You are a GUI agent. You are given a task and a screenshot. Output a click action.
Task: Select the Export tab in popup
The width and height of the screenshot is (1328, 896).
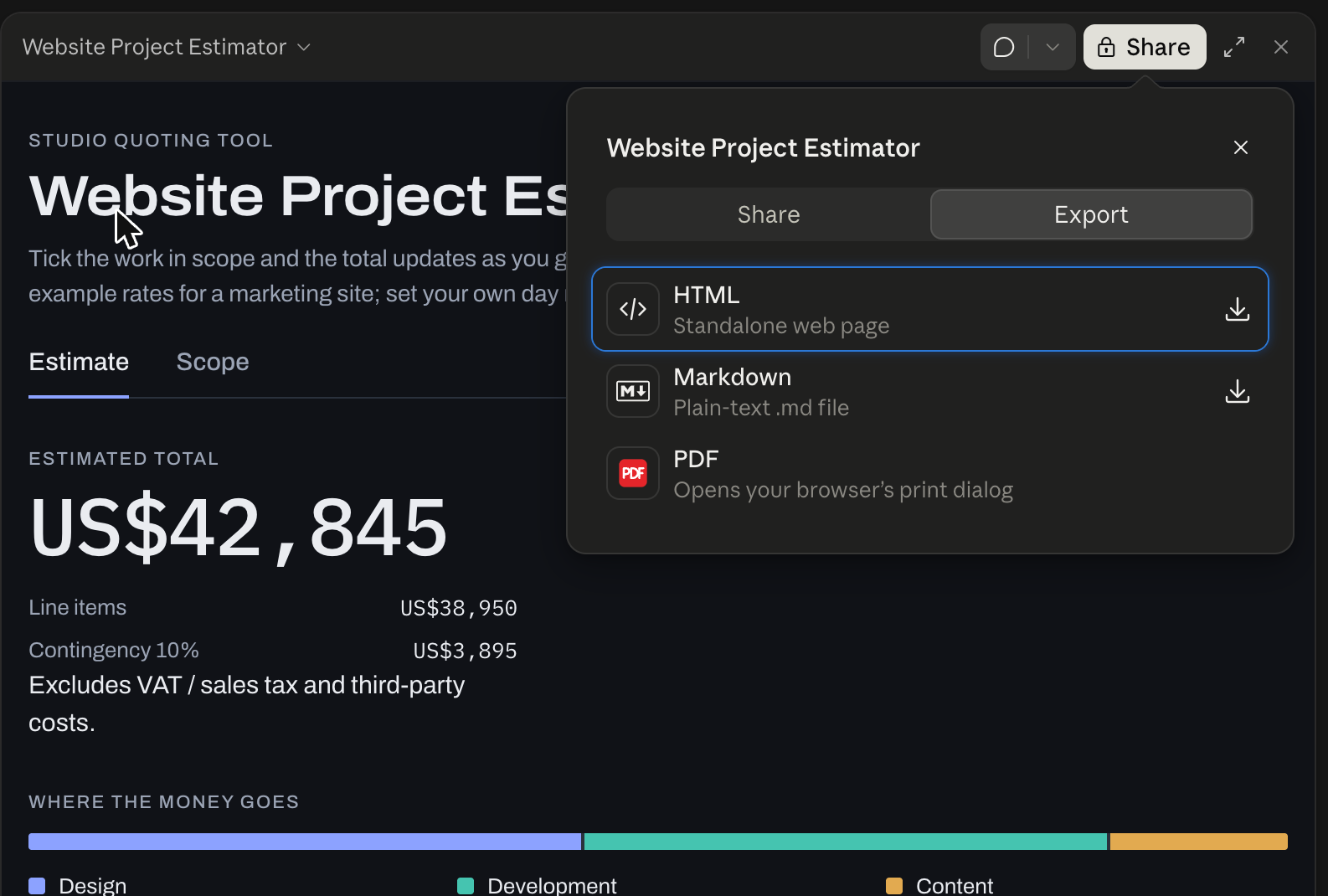1091,214
